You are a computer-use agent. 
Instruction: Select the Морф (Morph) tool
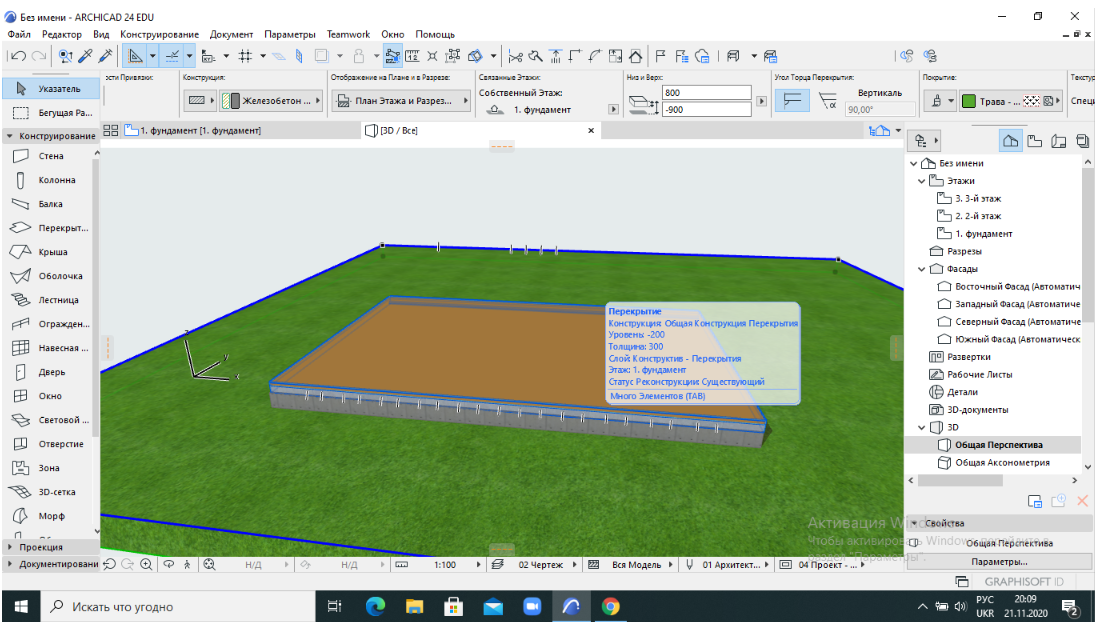[x=51, y=516]
